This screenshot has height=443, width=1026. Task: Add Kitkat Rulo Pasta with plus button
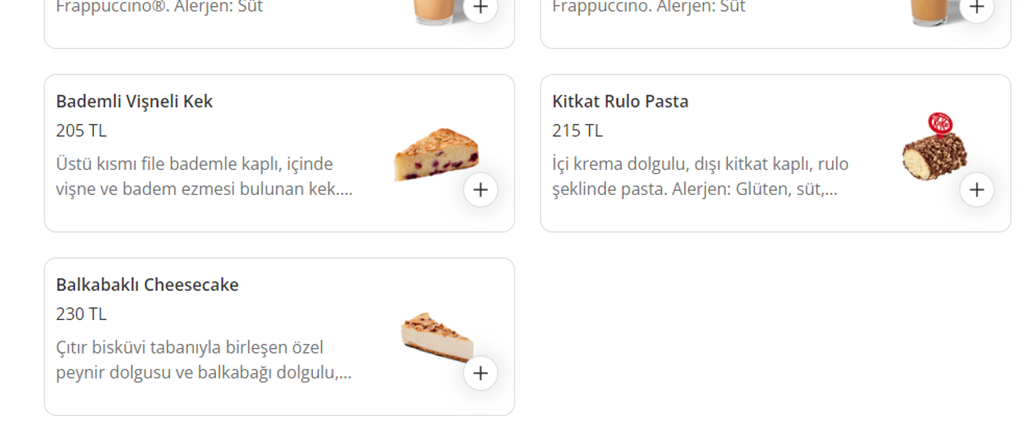pyautogui.click(x=977, y=189)
